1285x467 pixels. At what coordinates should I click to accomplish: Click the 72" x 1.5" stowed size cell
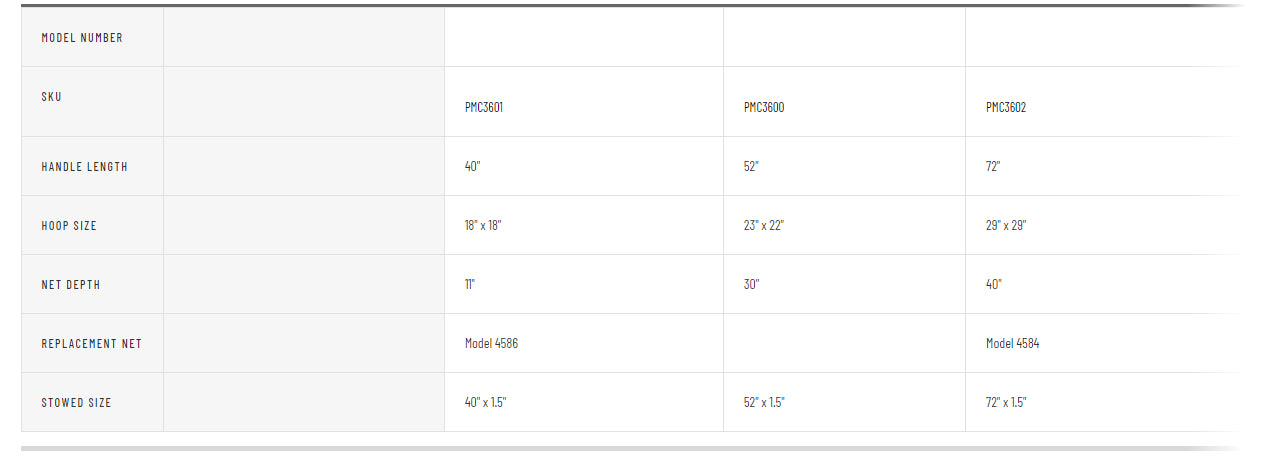1006,403
